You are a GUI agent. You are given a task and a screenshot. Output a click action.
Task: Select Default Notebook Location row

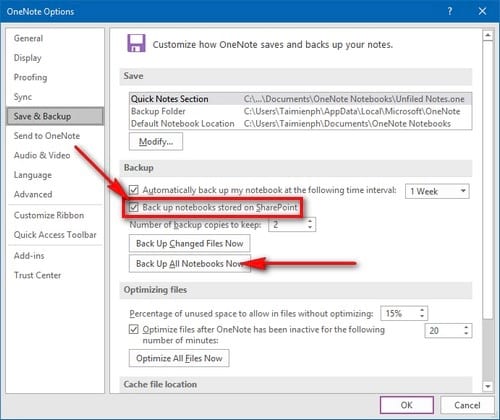300,124
